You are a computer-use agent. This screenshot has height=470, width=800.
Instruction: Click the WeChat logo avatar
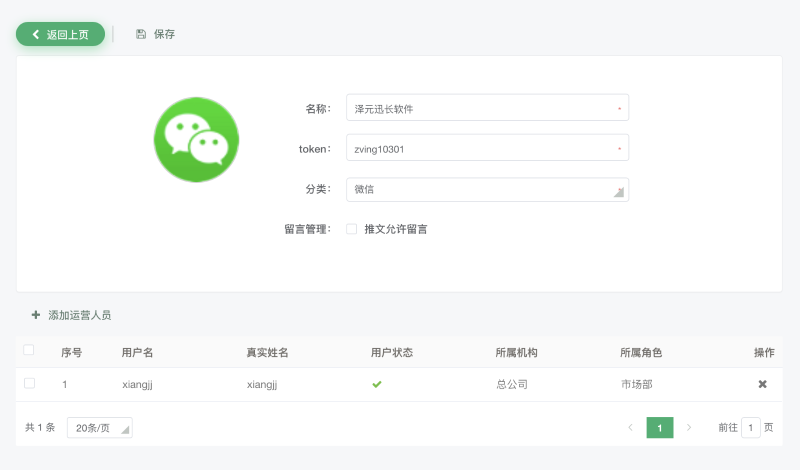tap(196, 140)
